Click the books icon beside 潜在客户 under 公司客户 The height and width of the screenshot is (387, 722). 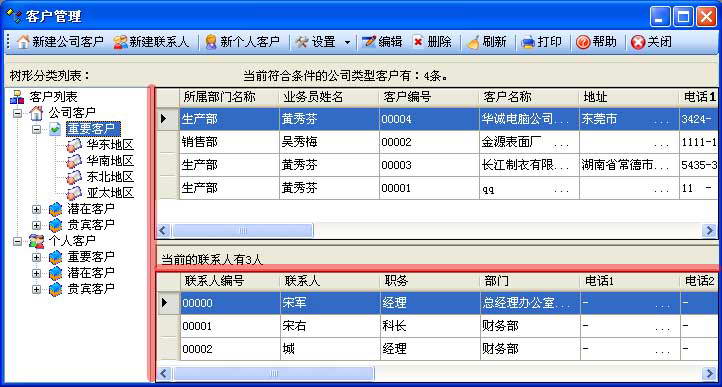pyautogui.click(x=55, y=209)
